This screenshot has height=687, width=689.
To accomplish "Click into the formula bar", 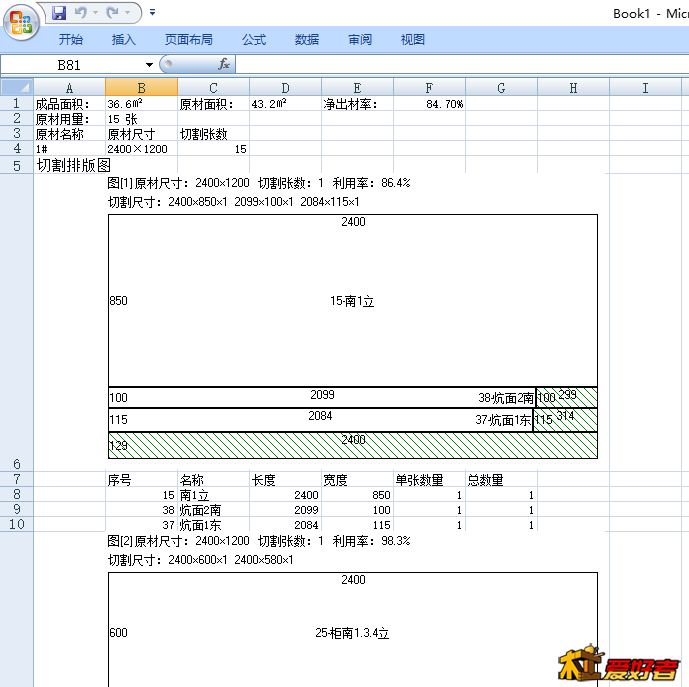I will click(x=461, y=65).
